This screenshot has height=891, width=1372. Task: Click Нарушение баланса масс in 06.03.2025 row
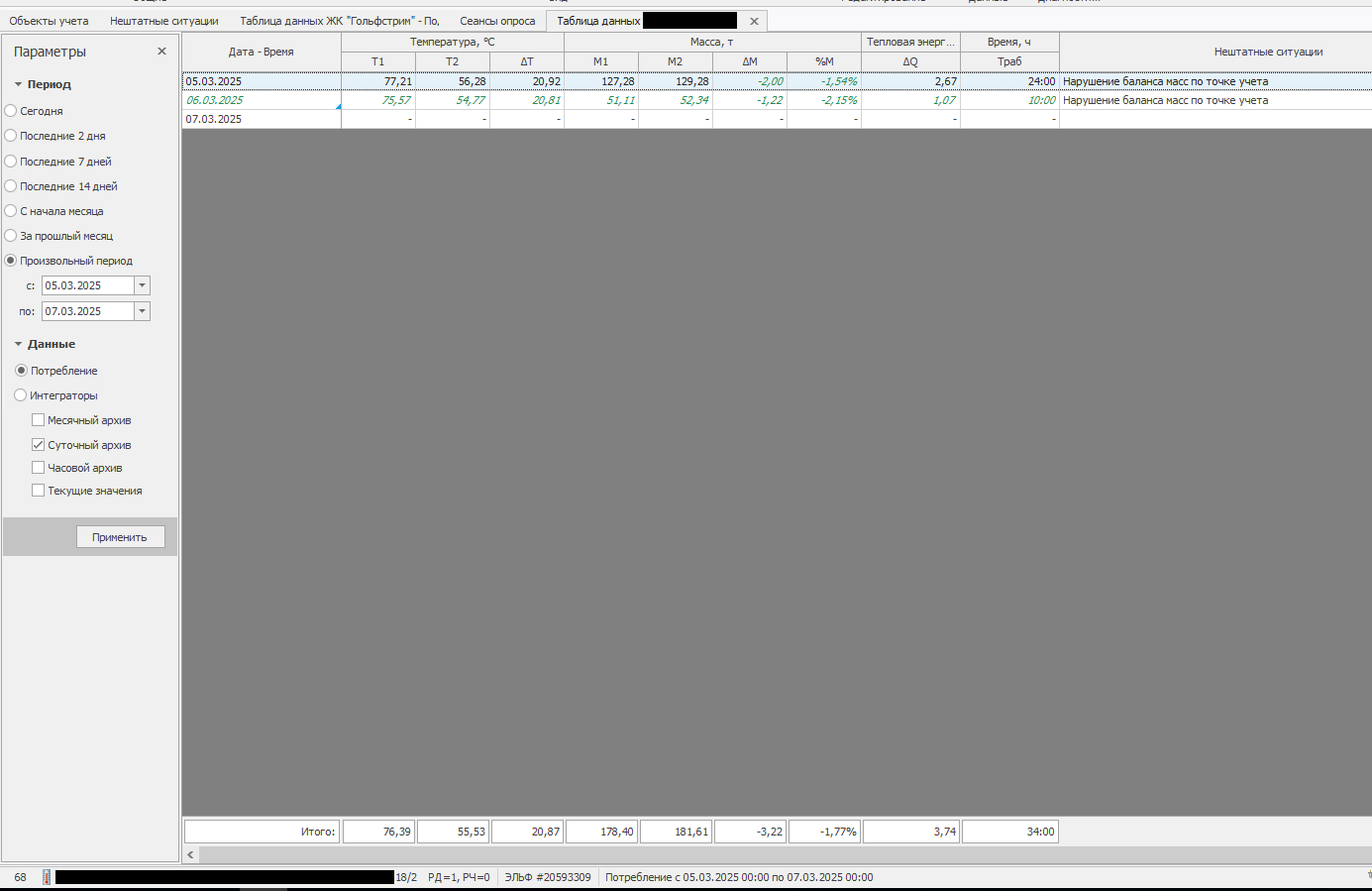click(1165, 100)
